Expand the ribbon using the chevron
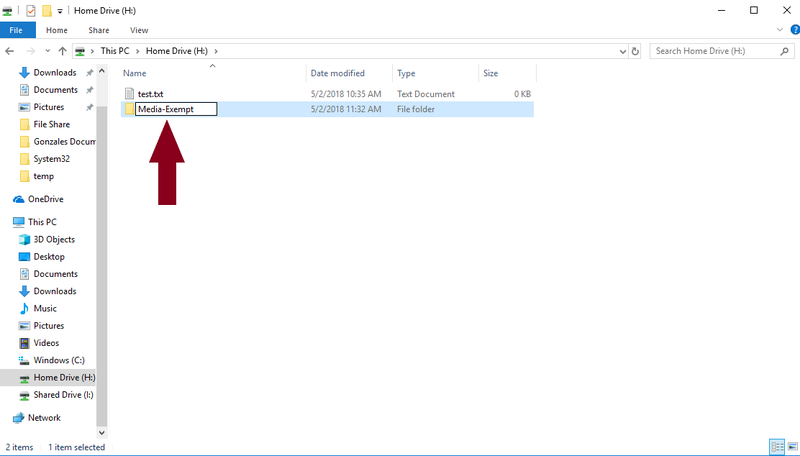The image size is (800, 456). 778,31
